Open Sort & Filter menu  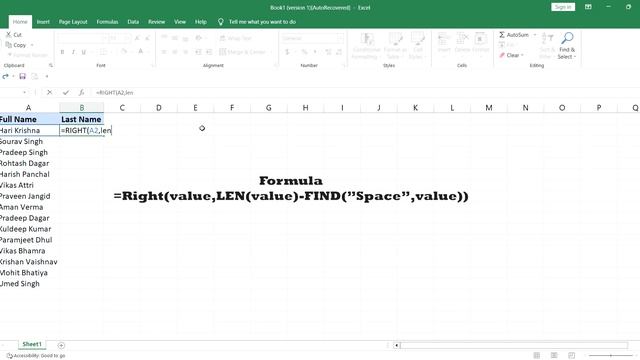tap(547, 46)
